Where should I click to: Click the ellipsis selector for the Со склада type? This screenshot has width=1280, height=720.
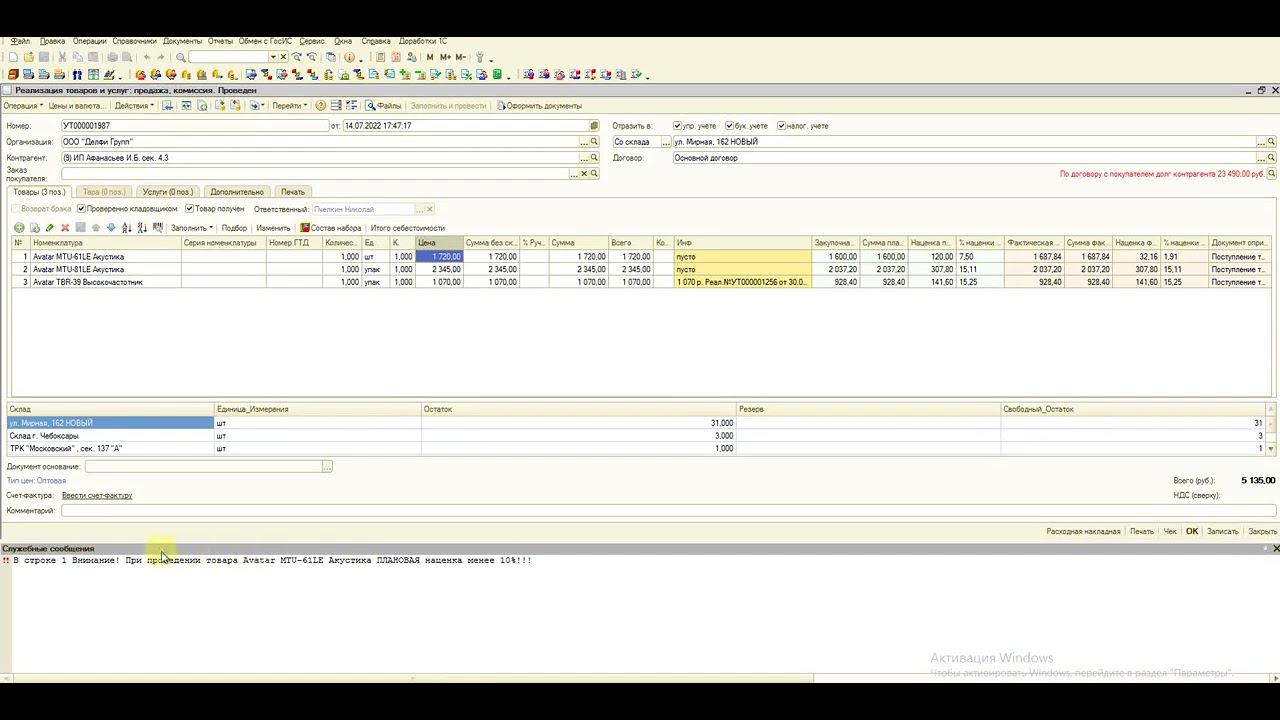pos(666,142)
